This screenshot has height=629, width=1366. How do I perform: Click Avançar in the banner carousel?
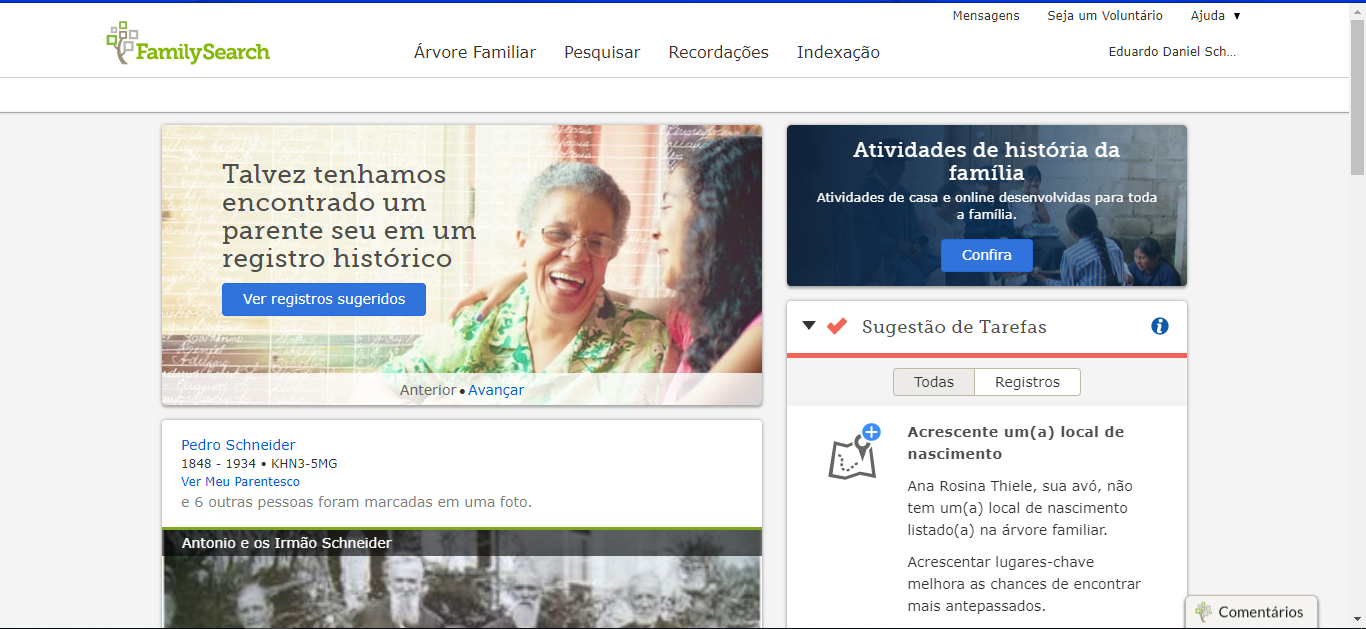coord(496,390)
